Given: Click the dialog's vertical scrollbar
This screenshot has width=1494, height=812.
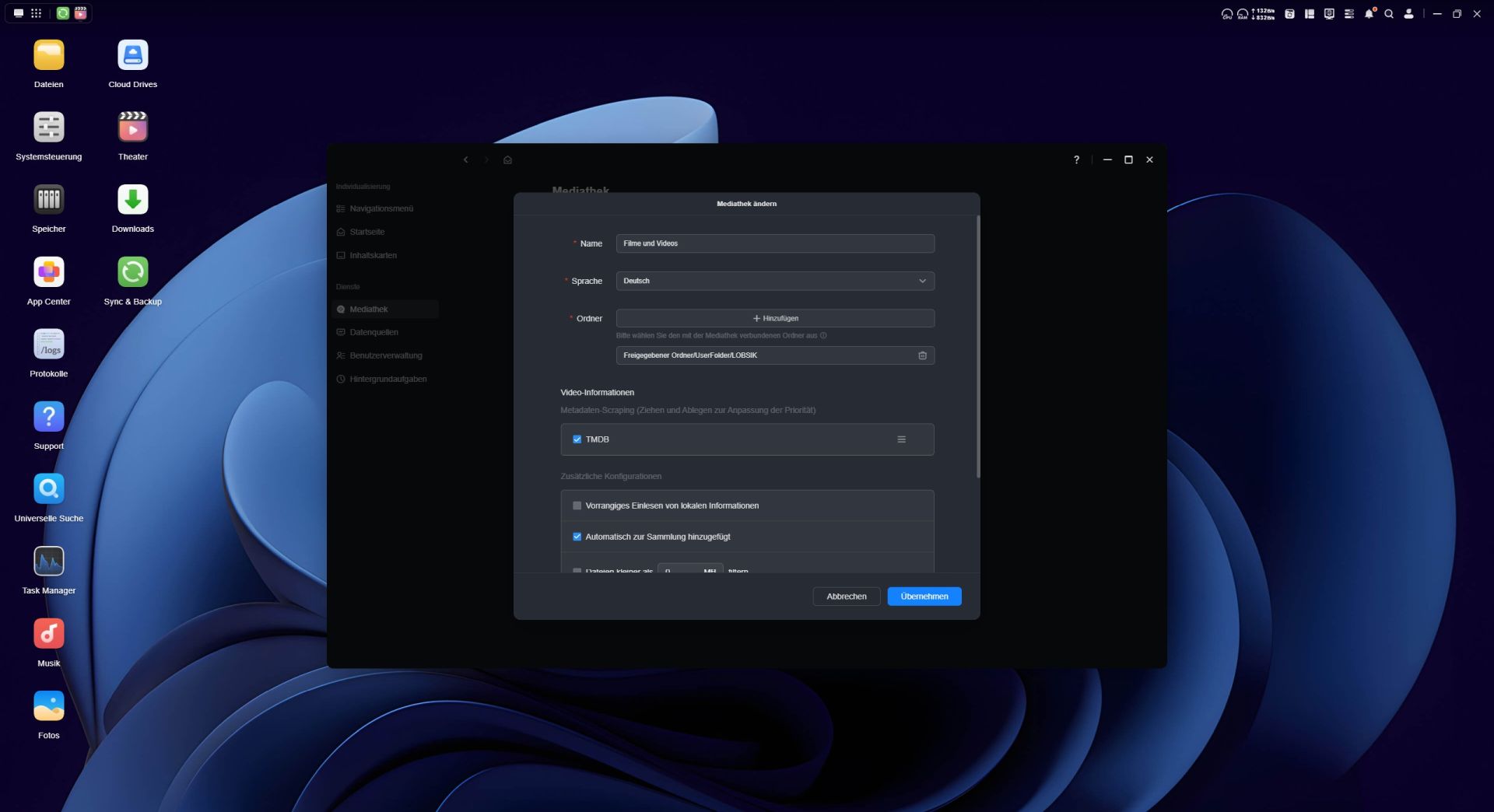Looking at the screenshot, I should pos(978,346).
